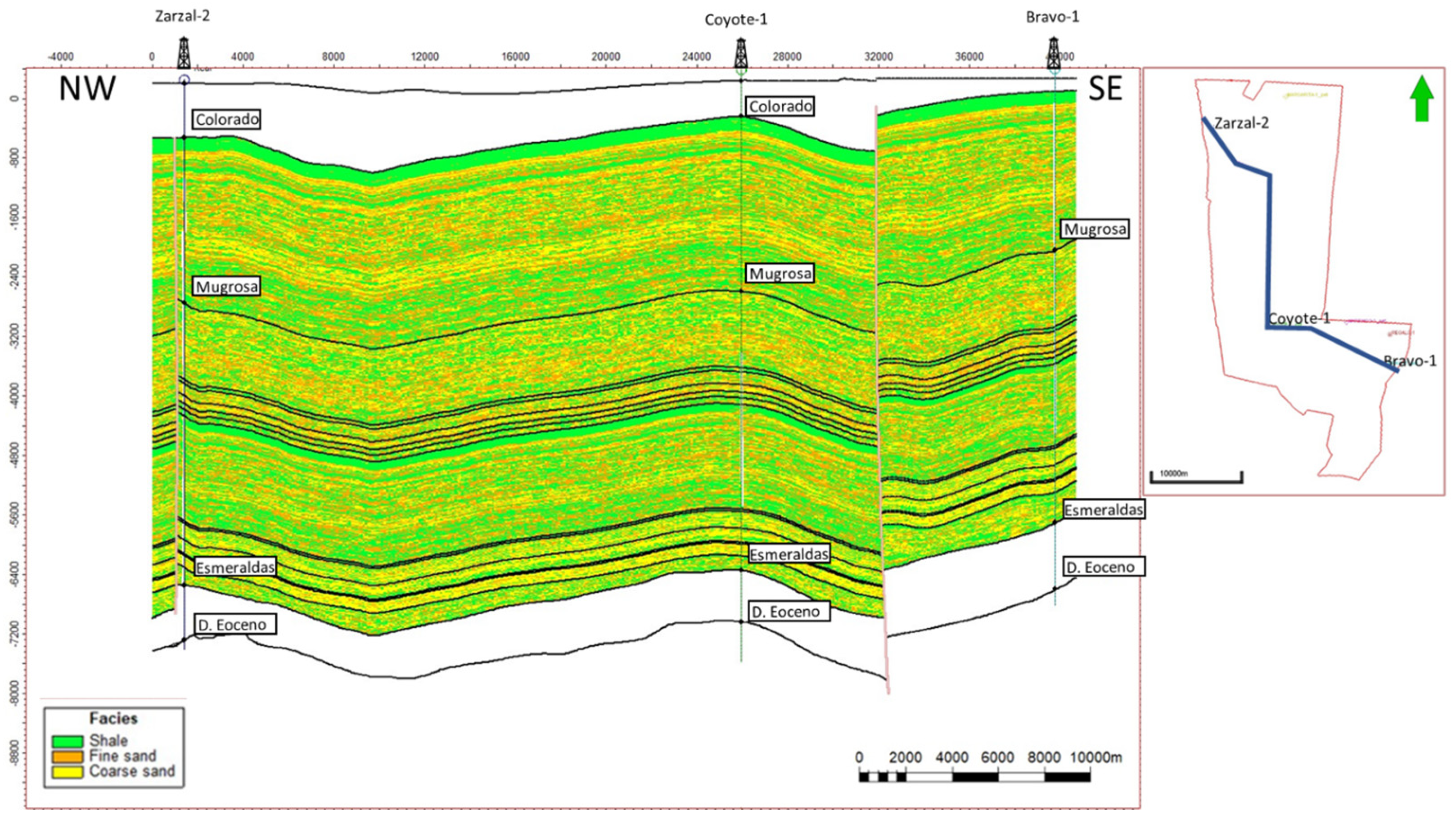Select the Mugrosa label at Coyote-1

pos(780,273)
